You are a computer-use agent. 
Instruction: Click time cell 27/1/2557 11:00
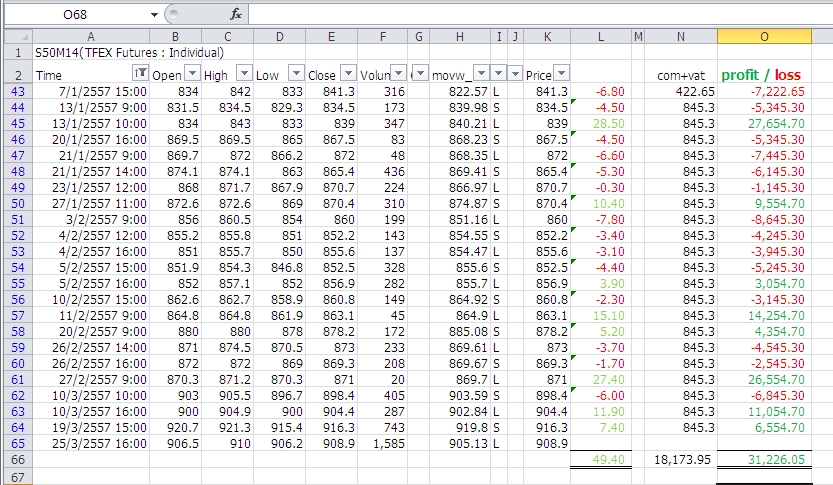pos(91,203)
